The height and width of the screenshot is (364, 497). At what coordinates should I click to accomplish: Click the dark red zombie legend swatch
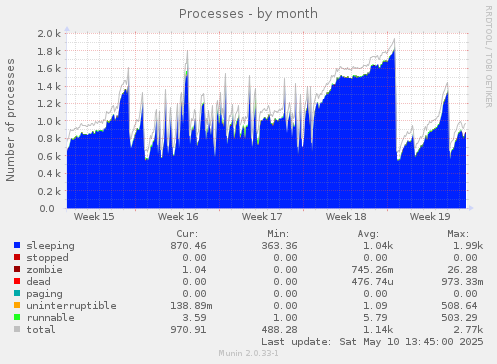(x=17, y=269)
